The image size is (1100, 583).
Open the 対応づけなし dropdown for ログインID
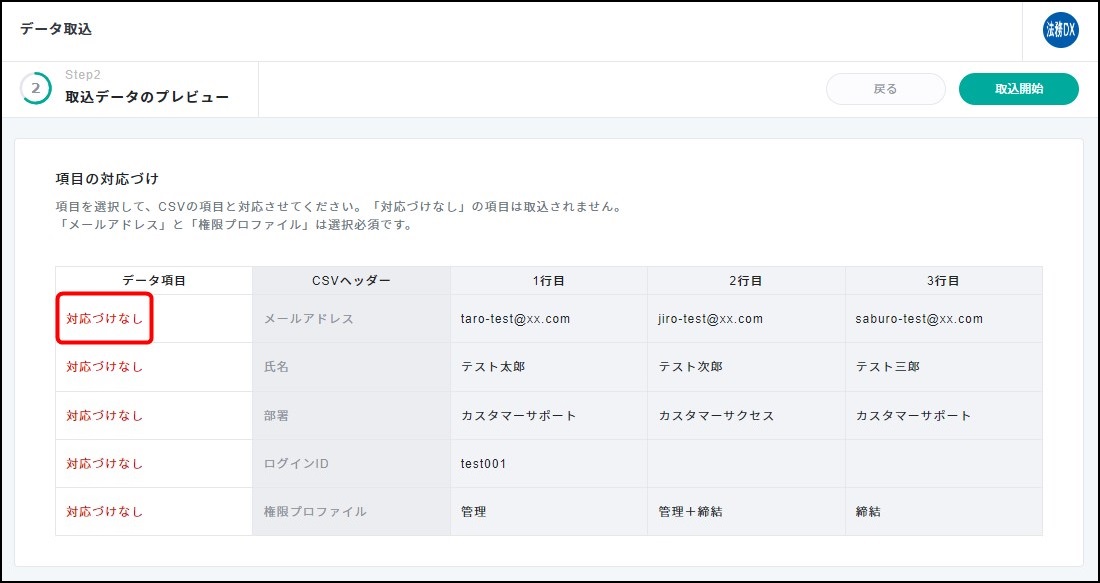point(105,463)
